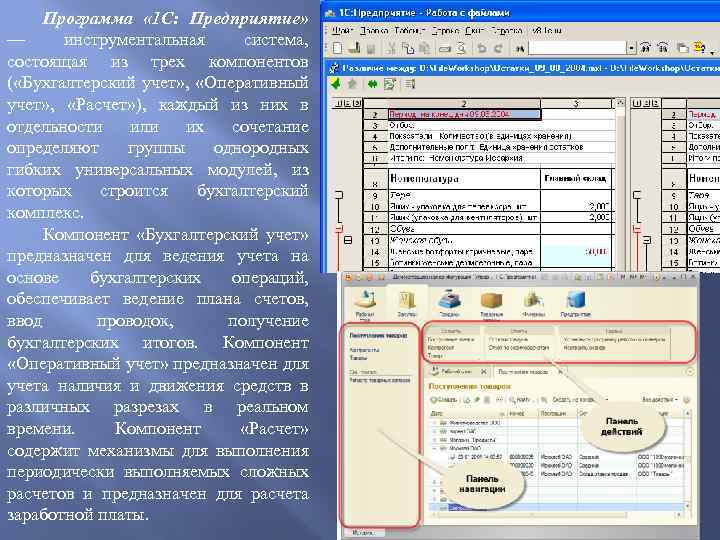Click the История button at the bottom left
Viewport: 720px width, 540px height.
(362, 532)
